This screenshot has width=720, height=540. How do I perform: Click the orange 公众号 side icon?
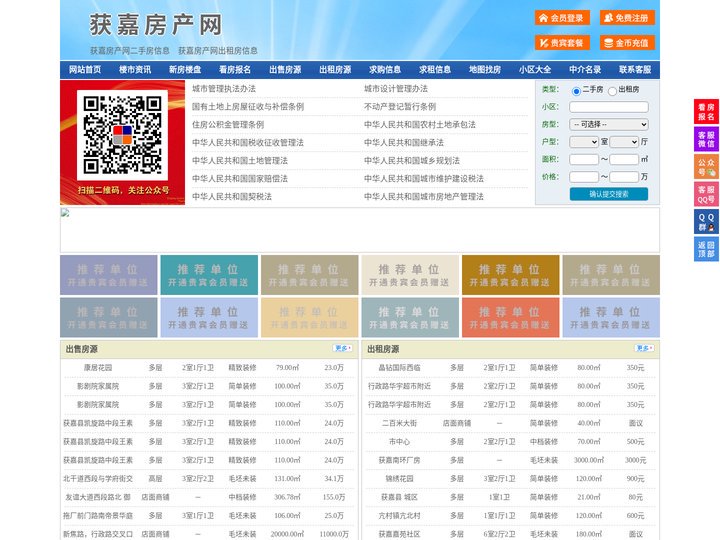pos(706,167)
